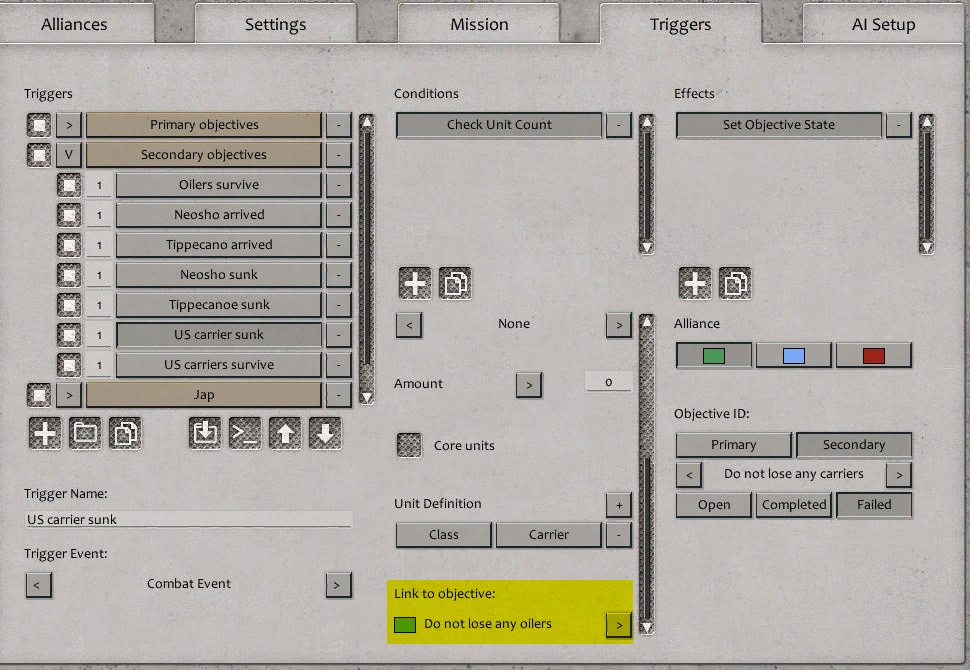Add a new trigger with plus icon
Screen dimensions: 970x670
[x=45, y=433]
